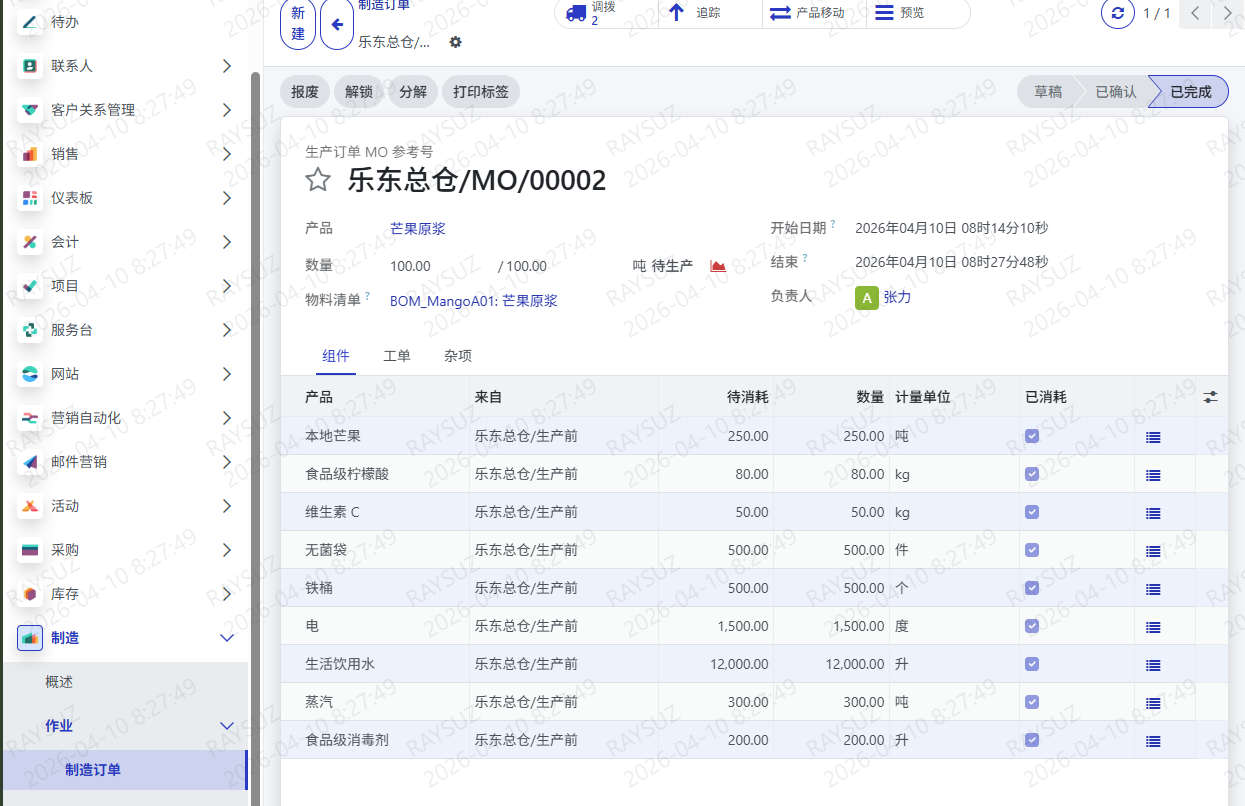Open details list icon for 电
Image resolution: width=1245 pixels, height=806 pixels.
(x=1153, y=627)
